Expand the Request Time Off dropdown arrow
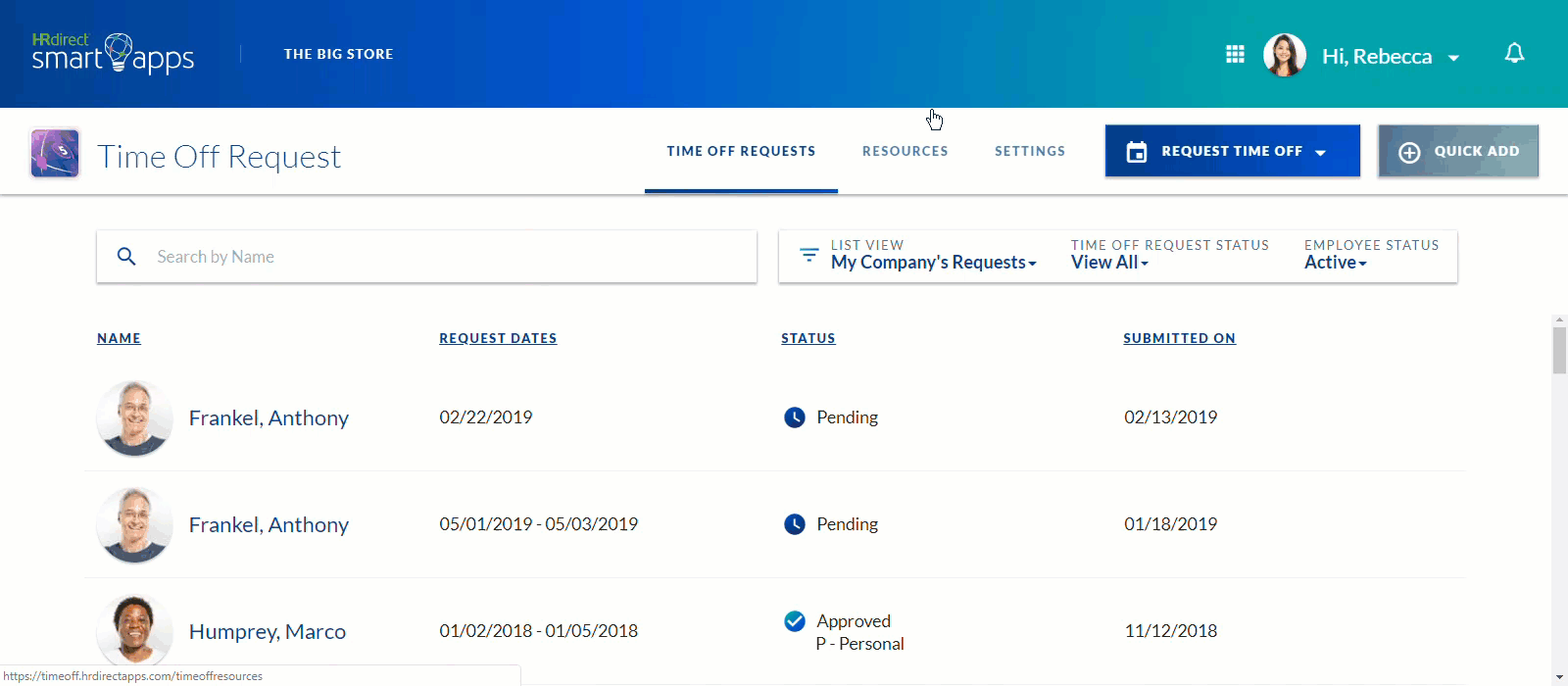 [1320, 153]
